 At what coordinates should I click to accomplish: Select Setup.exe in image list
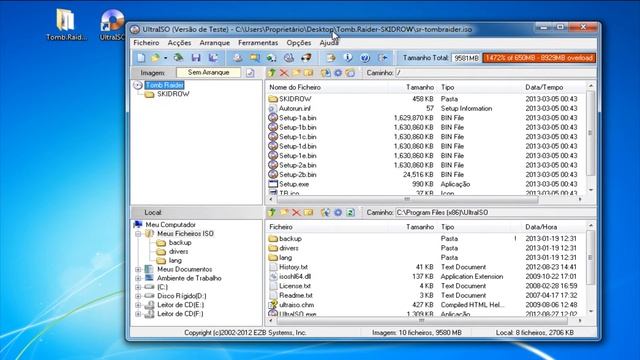coord(294,184)
